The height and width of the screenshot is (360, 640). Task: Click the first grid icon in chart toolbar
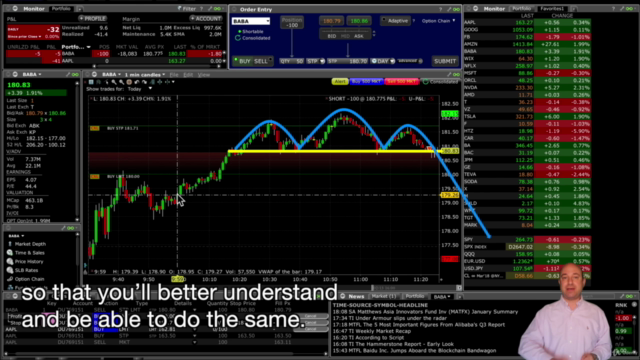pos(91,82)
